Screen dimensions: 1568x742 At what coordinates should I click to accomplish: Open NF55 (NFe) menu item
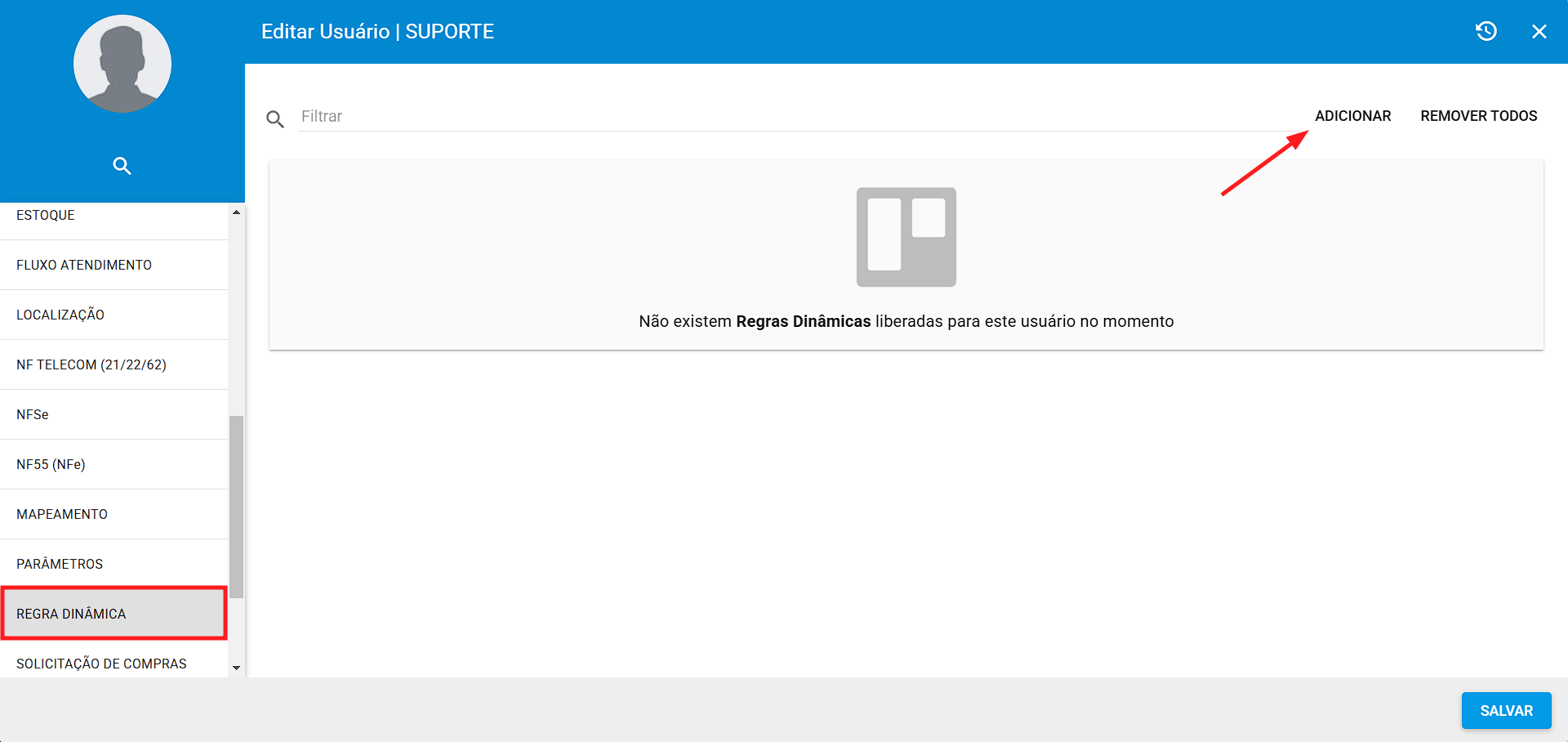pyautogui.click(x=114, y=464)
